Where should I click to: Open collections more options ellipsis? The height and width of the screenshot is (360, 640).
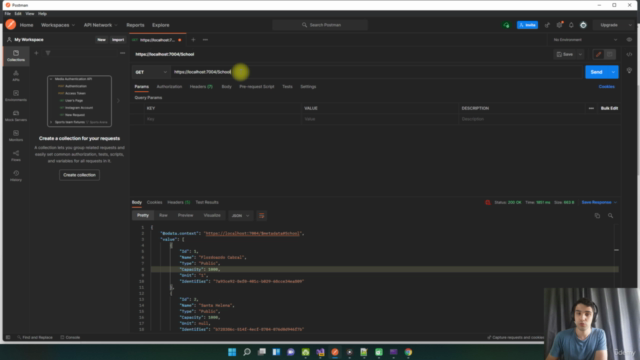click(122, 53)
